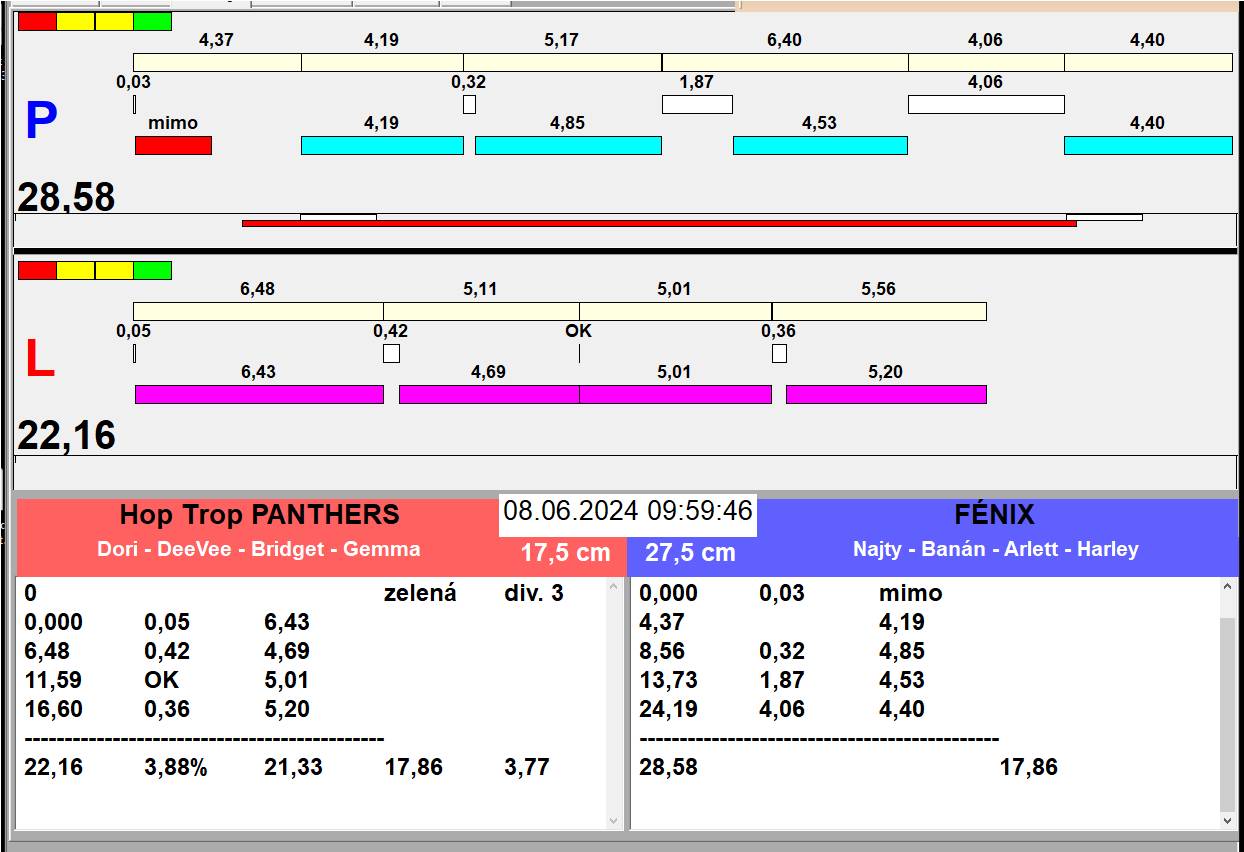1244x852 pixels.
Task: Click the blue P lane letter
Action: tap(40, 121)
